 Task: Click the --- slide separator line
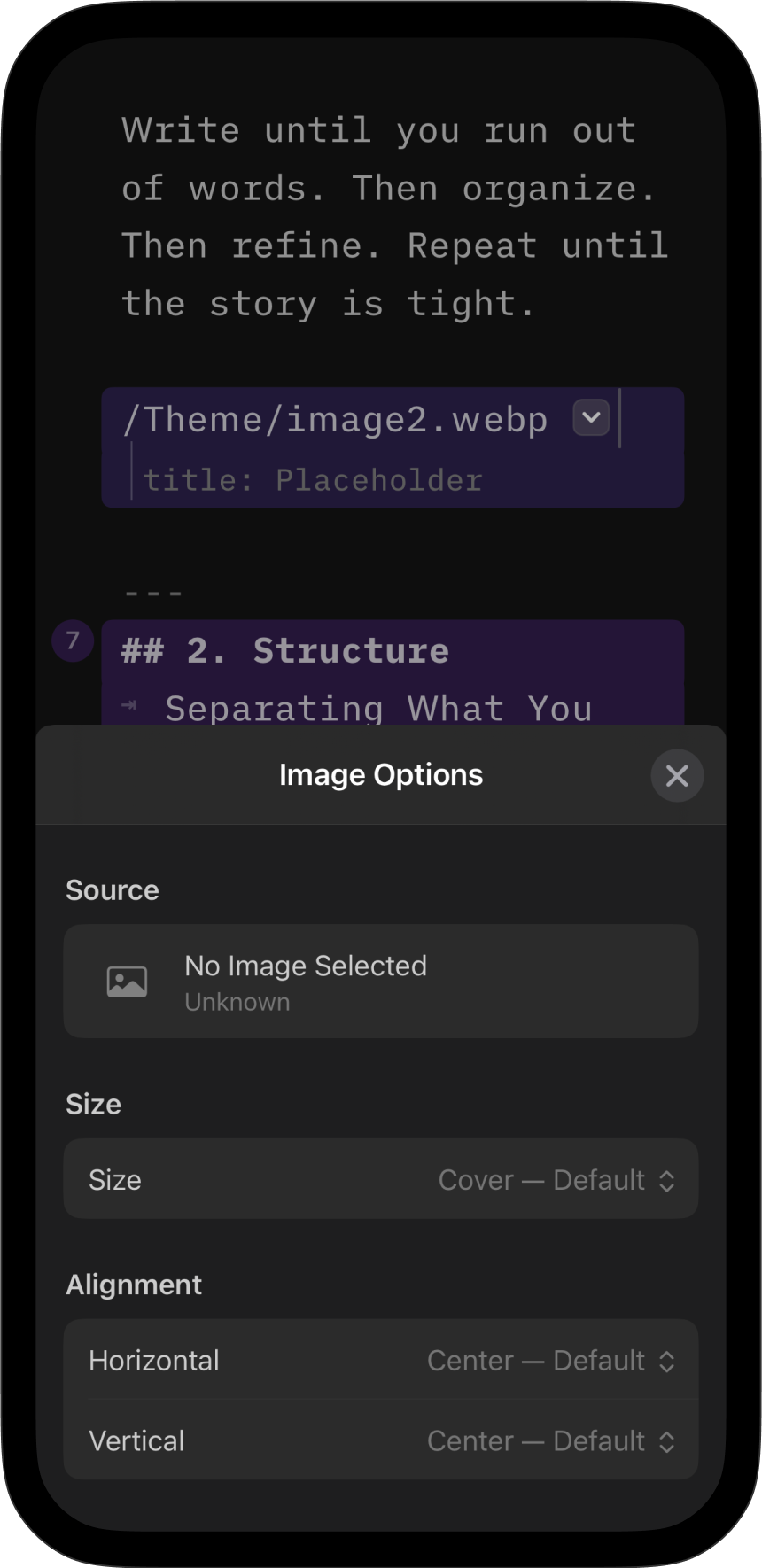coord(154,593)
